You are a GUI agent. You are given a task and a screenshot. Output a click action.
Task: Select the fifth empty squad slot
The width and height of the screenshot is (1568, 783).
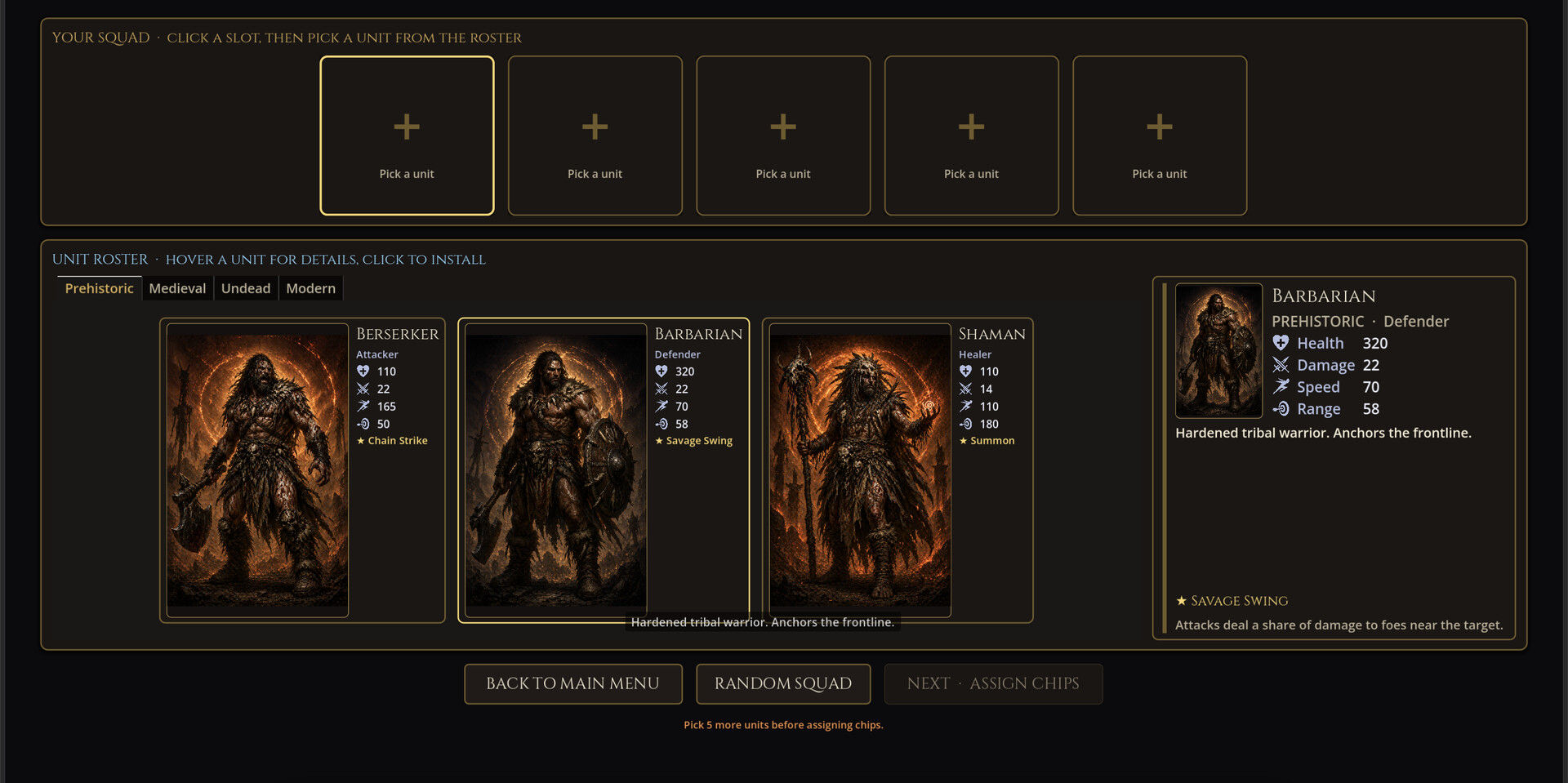click(1160, 136)
